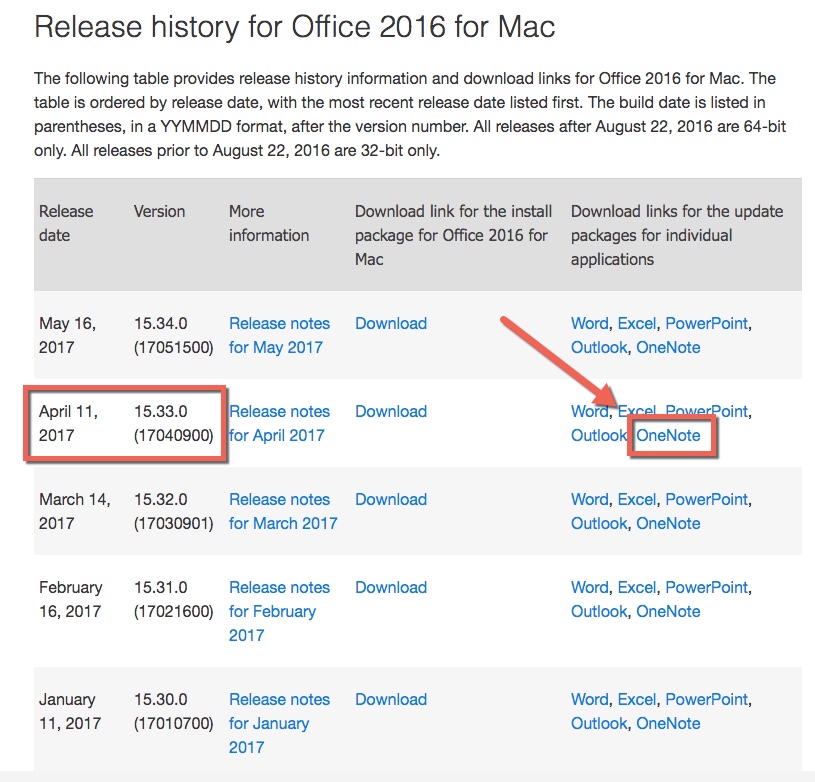Click the 'Version' column header
The width and height of the screenshot is (815, 782).
(x=159, y=211)
